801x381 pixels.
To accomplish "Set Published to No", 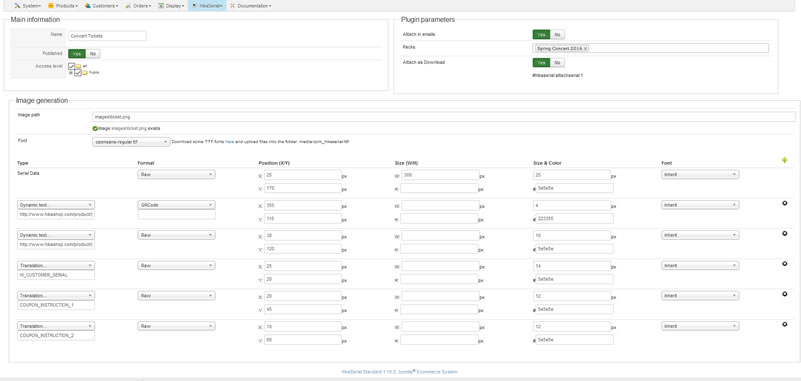I will tap(93, 53).
